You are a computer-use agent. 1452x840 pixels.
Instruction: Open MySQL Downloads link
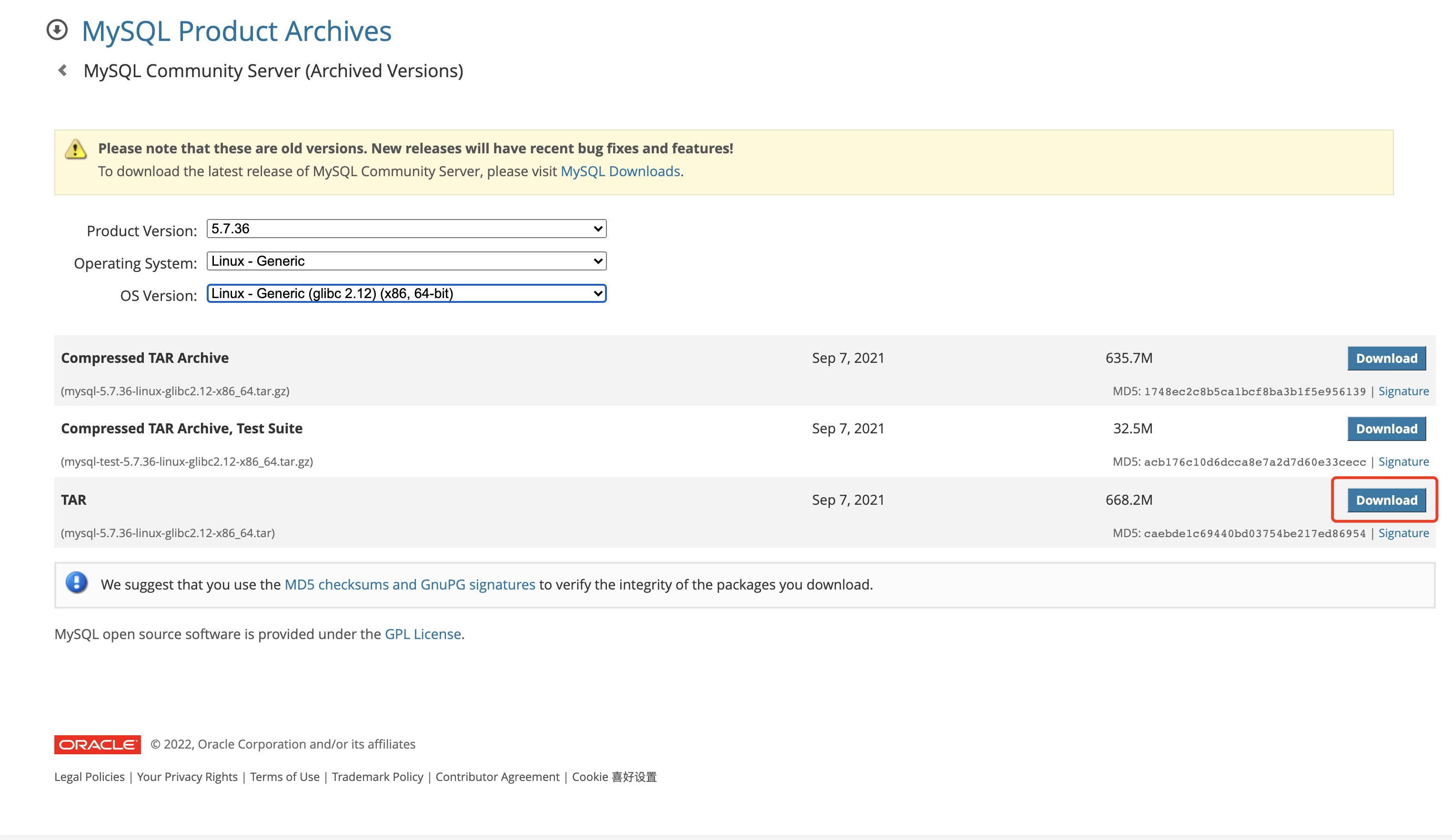620,171
